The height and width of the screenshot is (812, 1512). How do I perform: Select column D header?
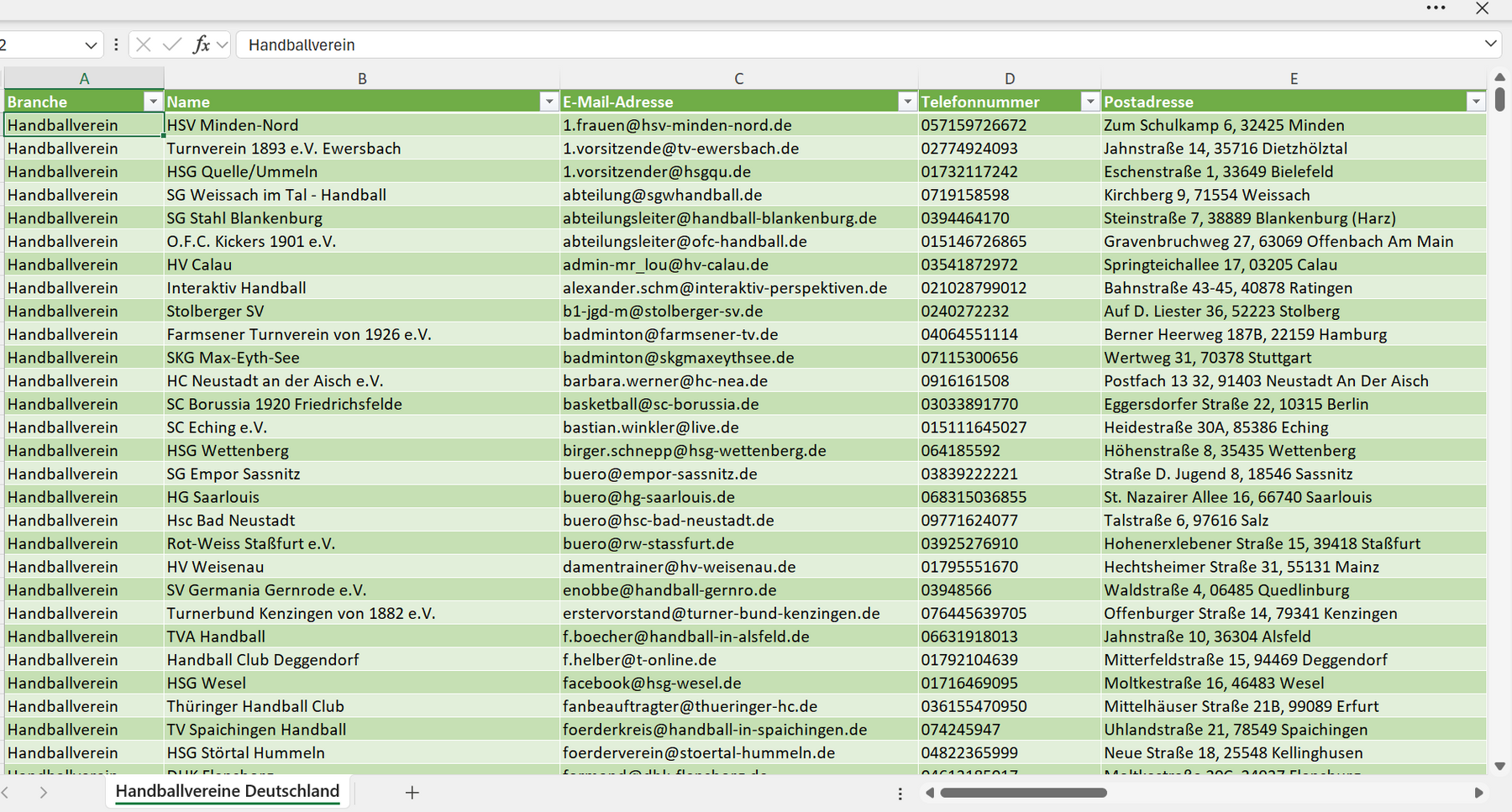1010,78
